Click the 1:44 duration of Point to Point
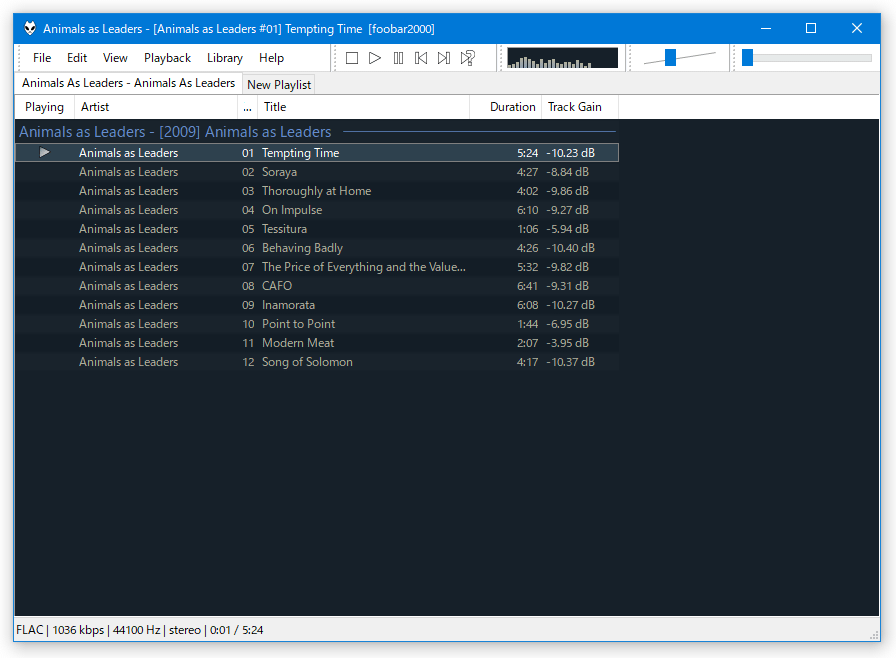Image resolution: width=896 pixels, height=658 pixels. [527, 324]
